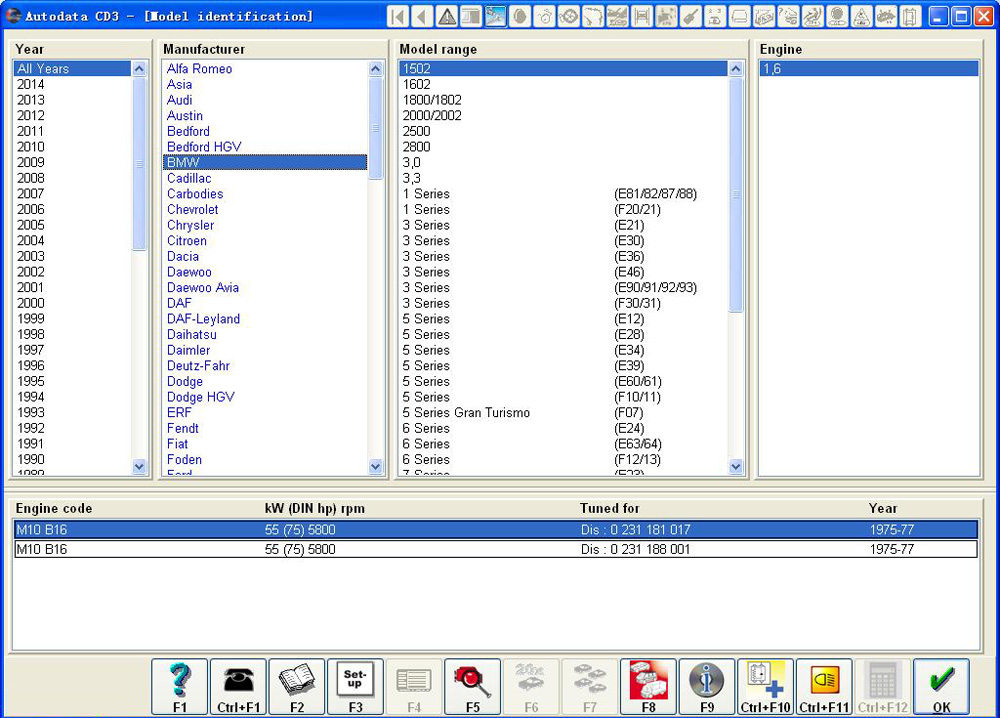Open the book F2 button
Viewport: 1000px width, 718px height.
click(297, 687)
